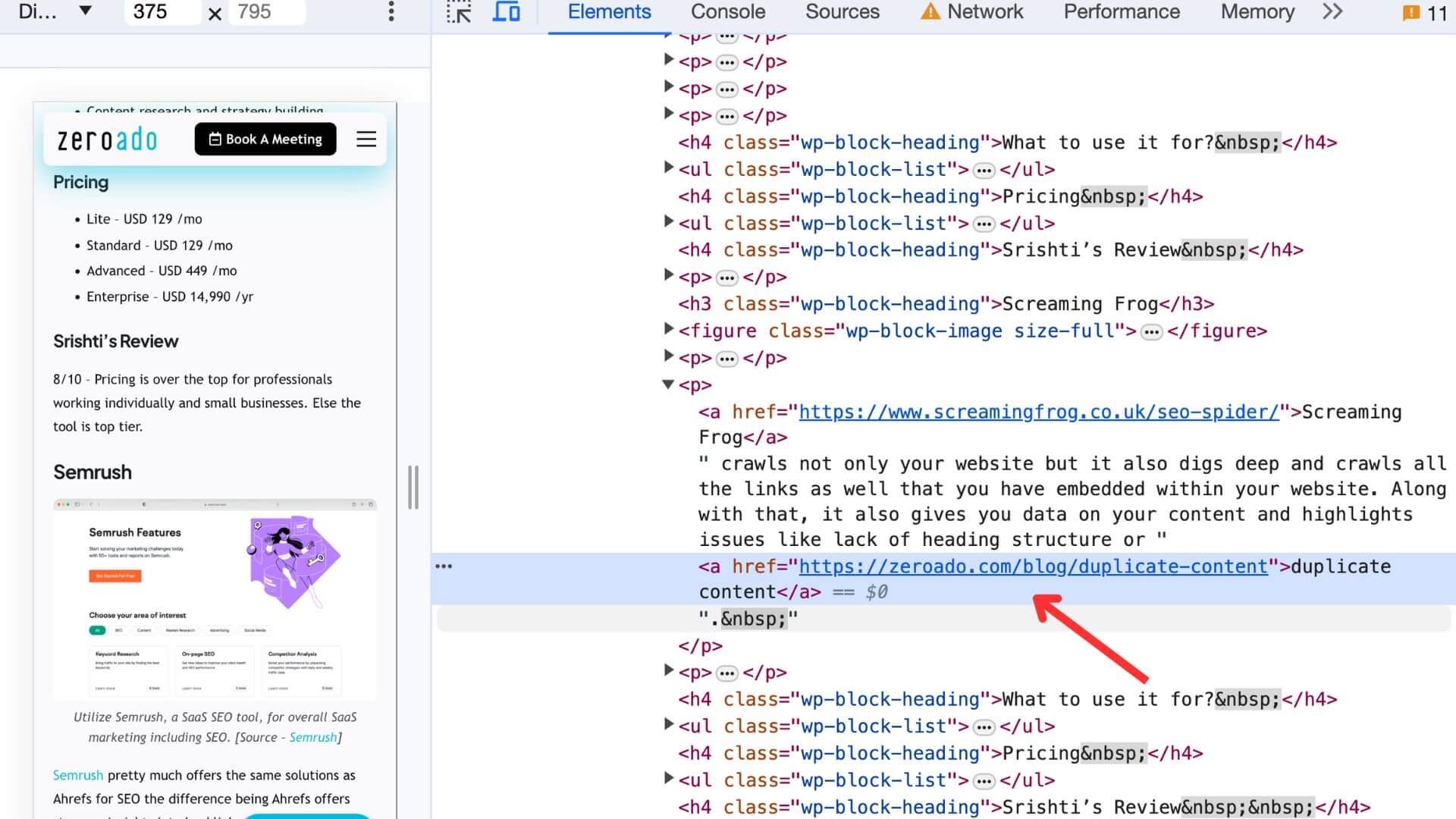The image size is (1456, 819).
Task: Expand the ul under first What to use heading
Action: click(x=668, y=168)
